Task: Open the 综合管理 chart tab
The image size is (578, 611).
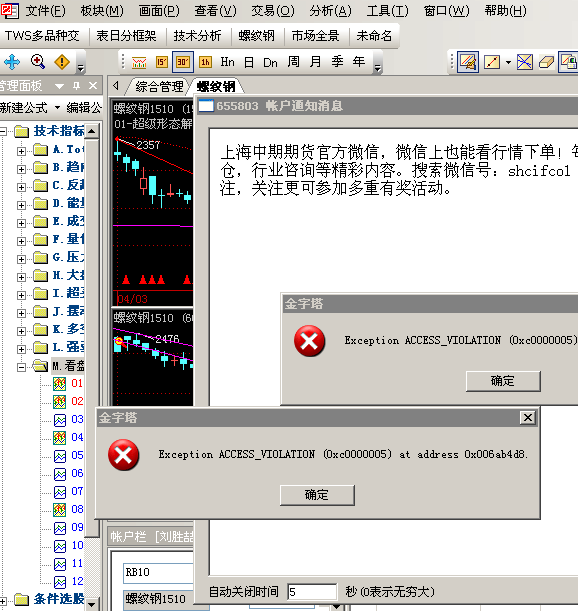Action: click(159, 87)
